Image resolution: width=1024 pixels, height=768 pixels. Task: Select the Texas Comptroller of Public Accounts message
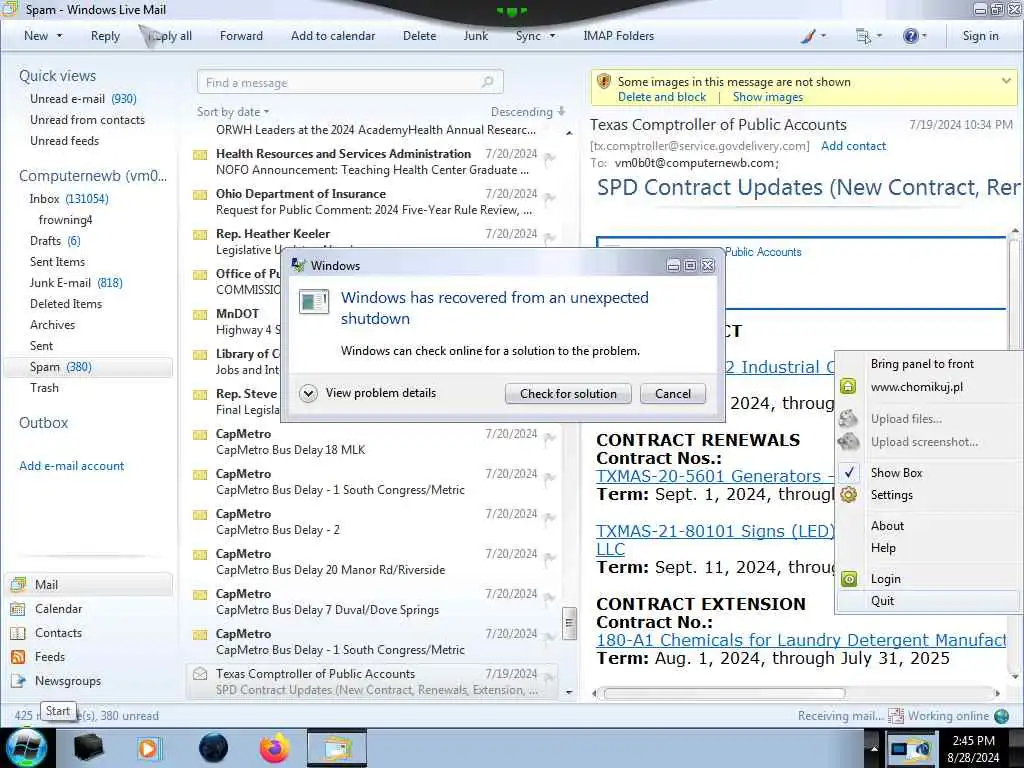[372, 681]
